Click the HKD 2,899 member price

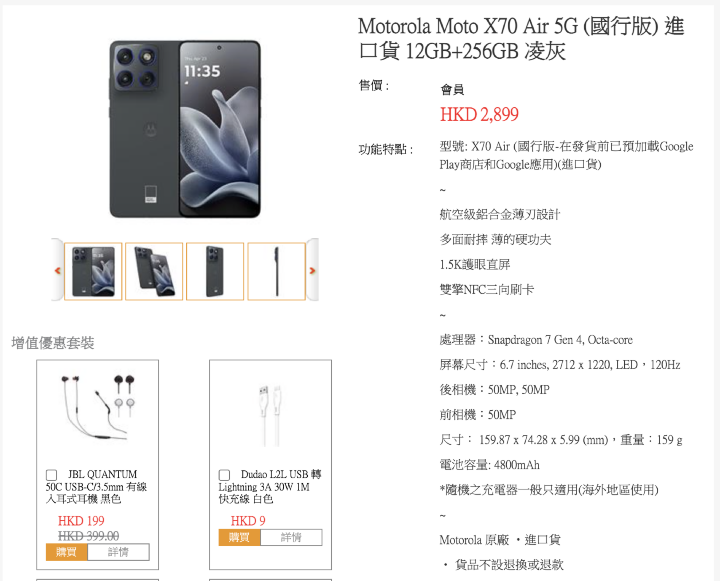click(479, 114)
